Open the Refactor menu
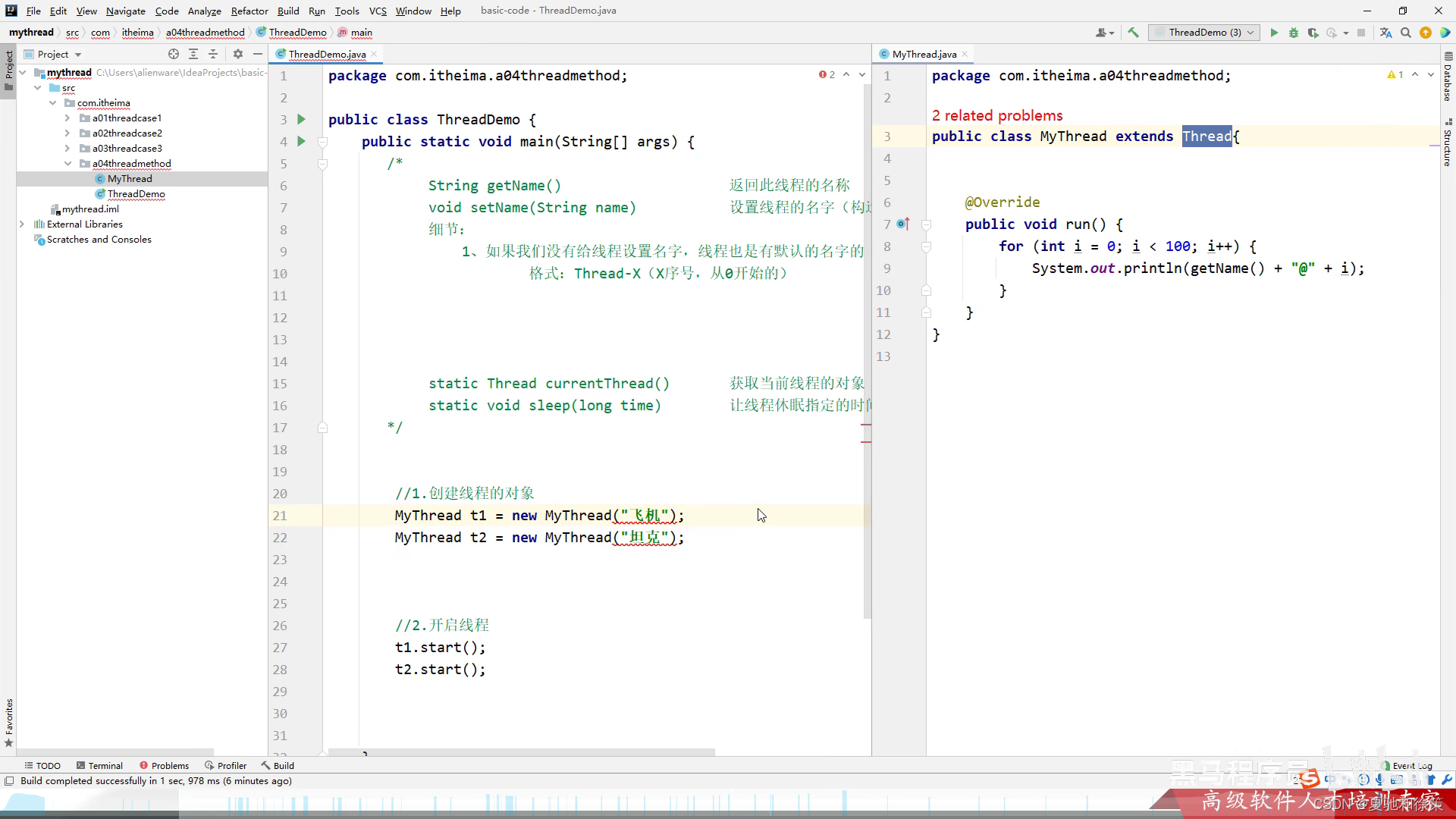 (x=249, y=11)
